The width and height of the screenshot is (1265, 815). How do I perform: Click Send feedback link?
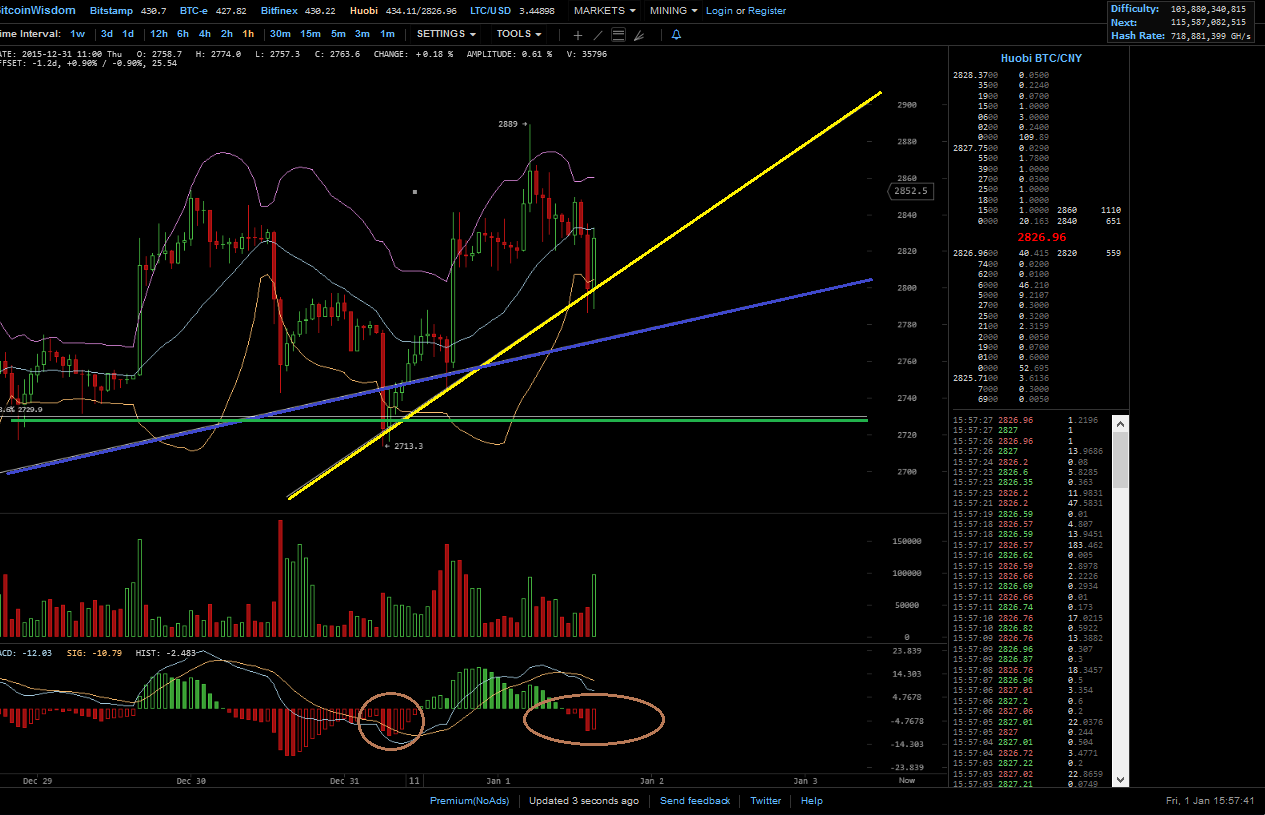tap(695, 801)
